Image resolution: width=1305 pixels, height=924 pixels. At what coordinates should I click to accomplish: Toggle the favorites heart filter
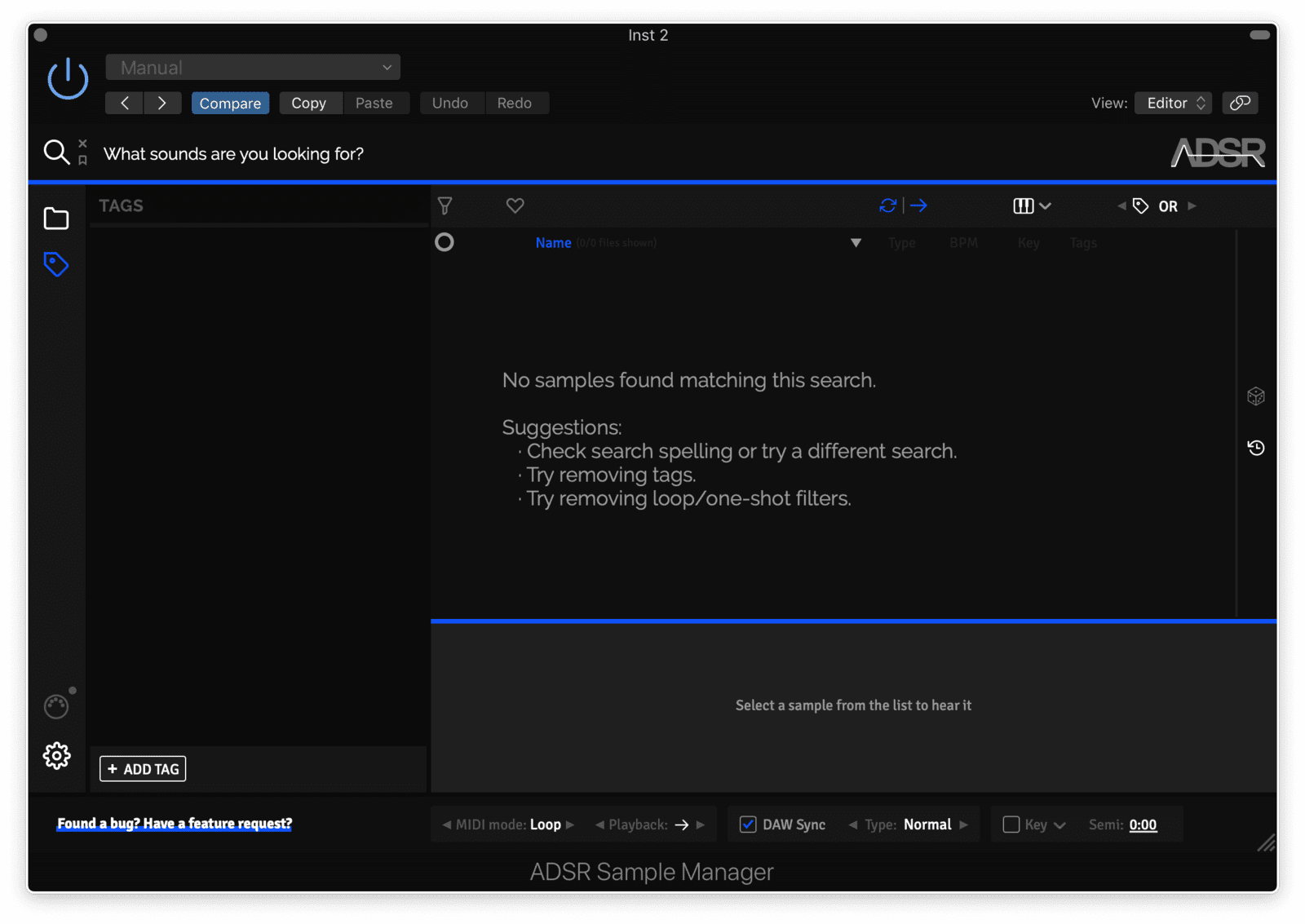coord(515,206)
